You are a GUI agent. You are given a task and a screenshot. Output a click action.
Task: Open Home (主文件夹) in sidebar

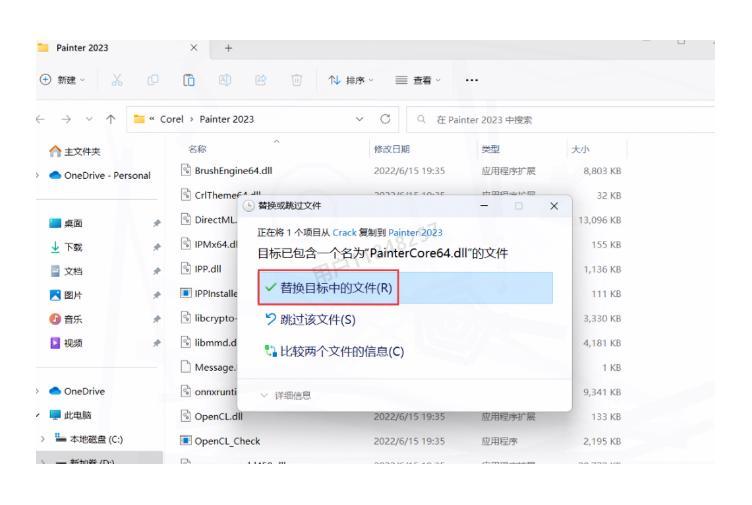[x=75, y=152]
